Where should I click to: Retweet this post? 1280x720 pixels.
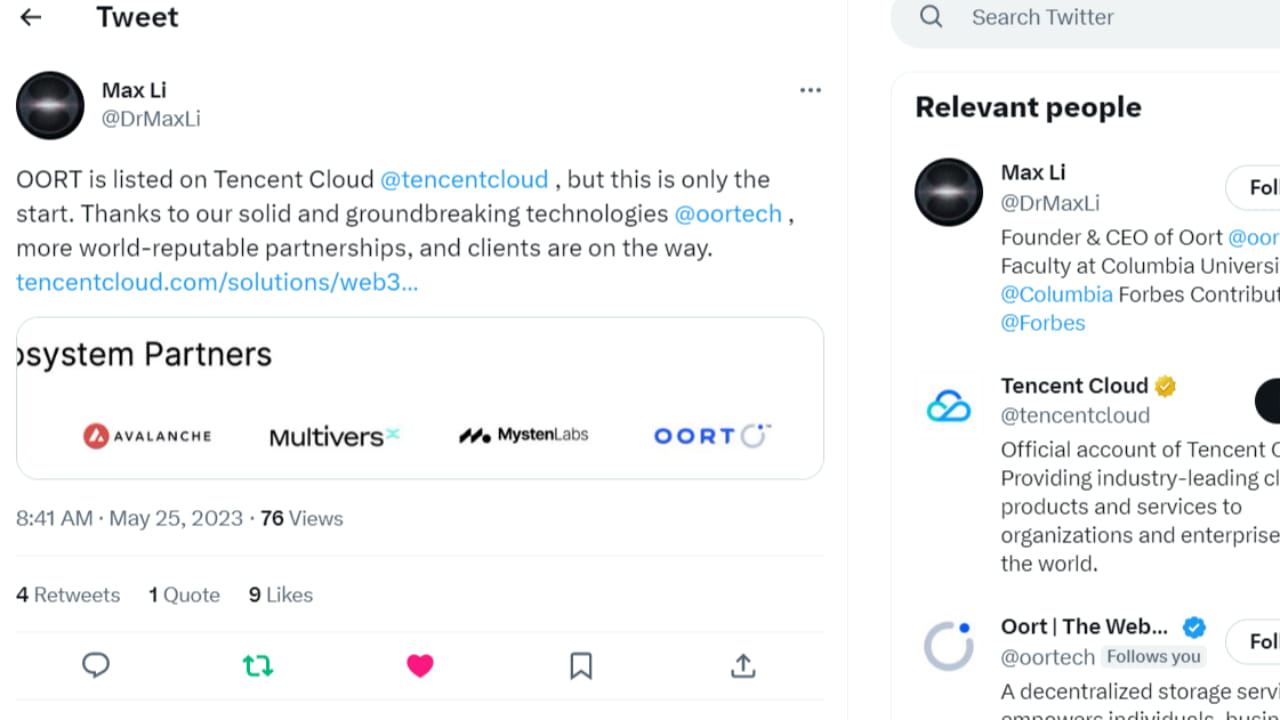tap(258, 665)
